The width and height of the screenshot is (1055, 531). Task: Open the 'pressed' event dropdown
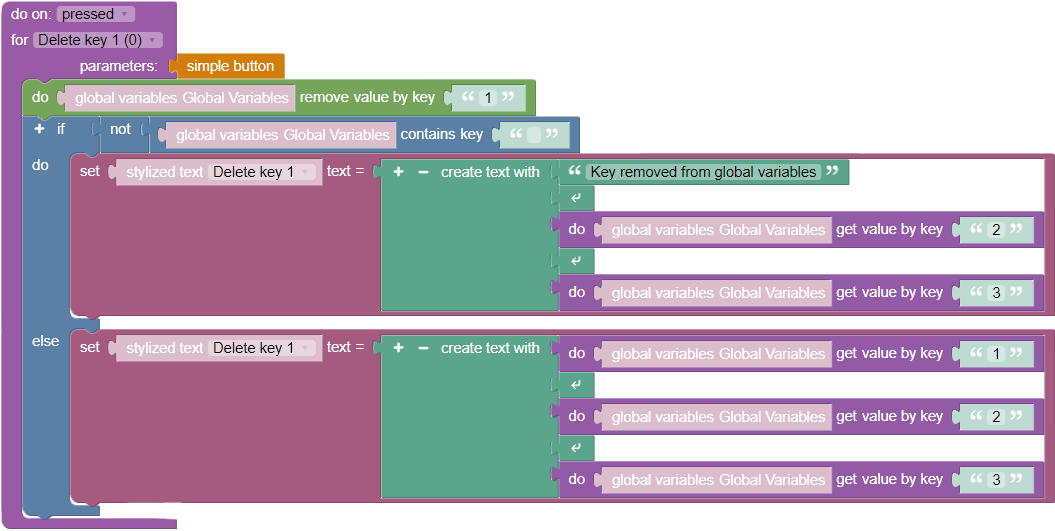click(96, 15)
